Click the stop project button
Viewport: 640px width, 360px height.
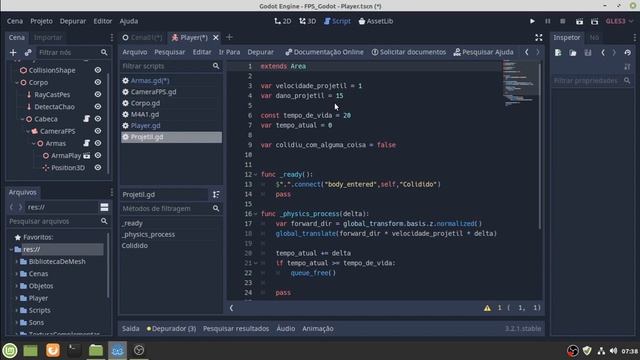coord(562,21)
